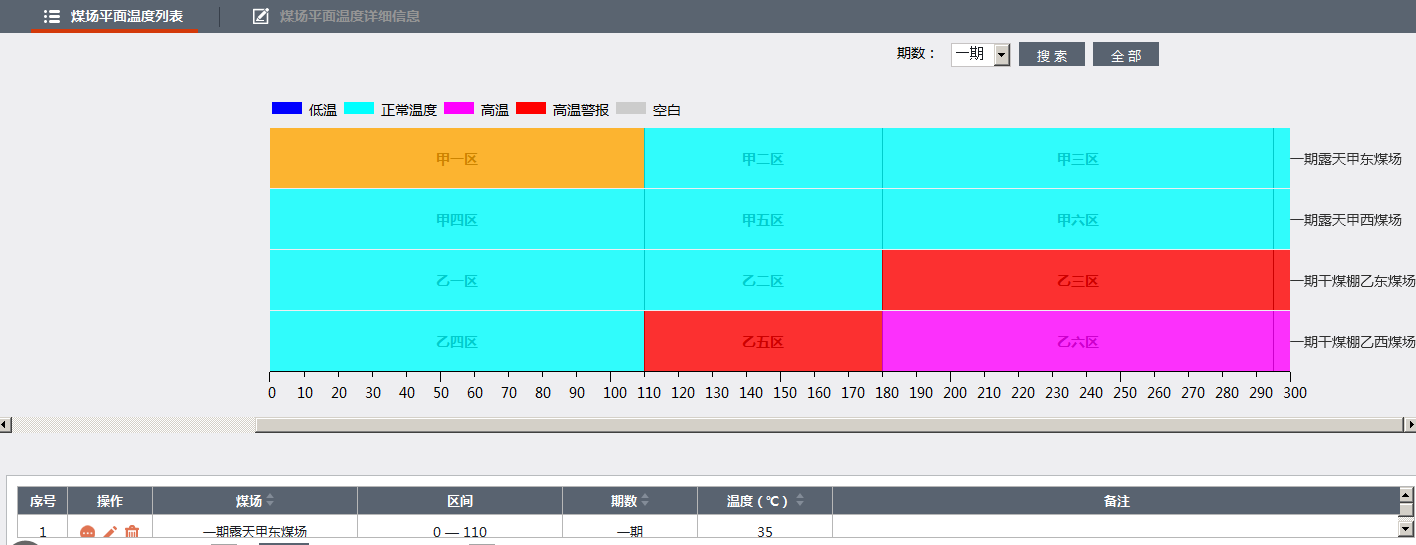Click the horizontal scrollbar right arrow
The height and width of the screenshot is (545, 1416).
(1410, 425)
